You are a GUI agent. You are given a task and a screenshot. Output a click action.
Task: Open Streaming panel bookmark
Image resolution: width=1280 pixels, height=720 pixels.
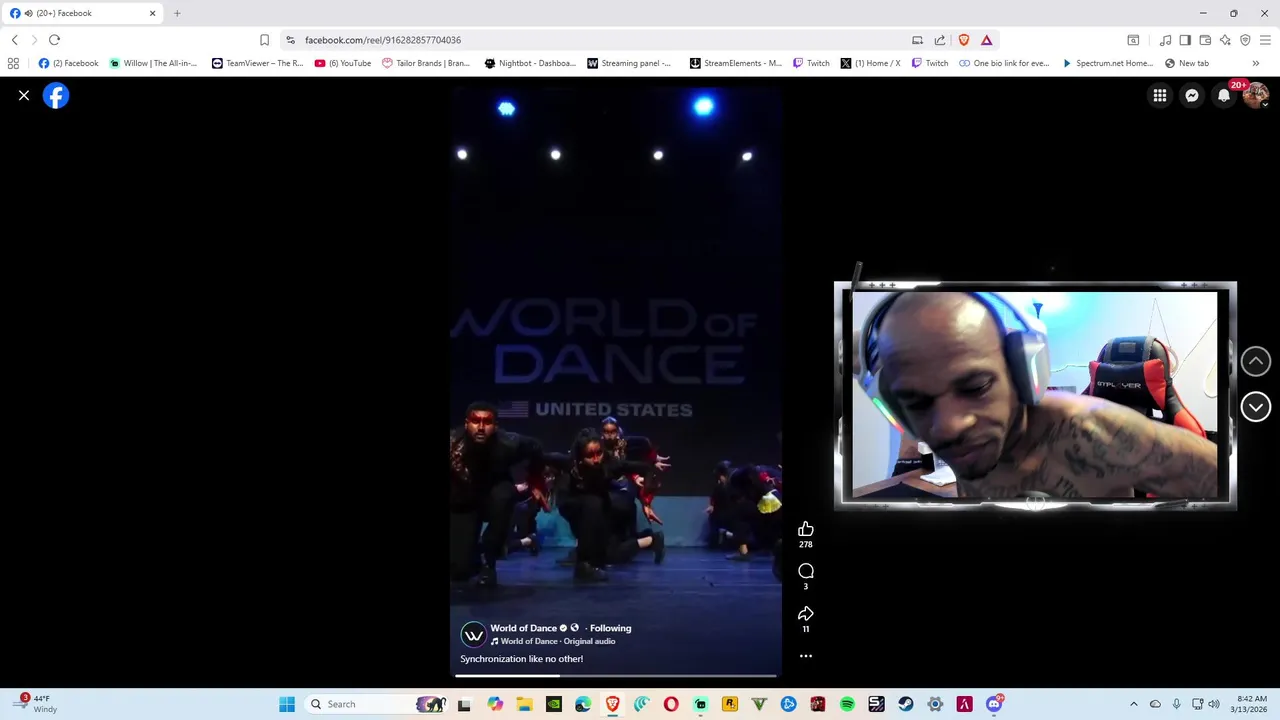(629, 63)
